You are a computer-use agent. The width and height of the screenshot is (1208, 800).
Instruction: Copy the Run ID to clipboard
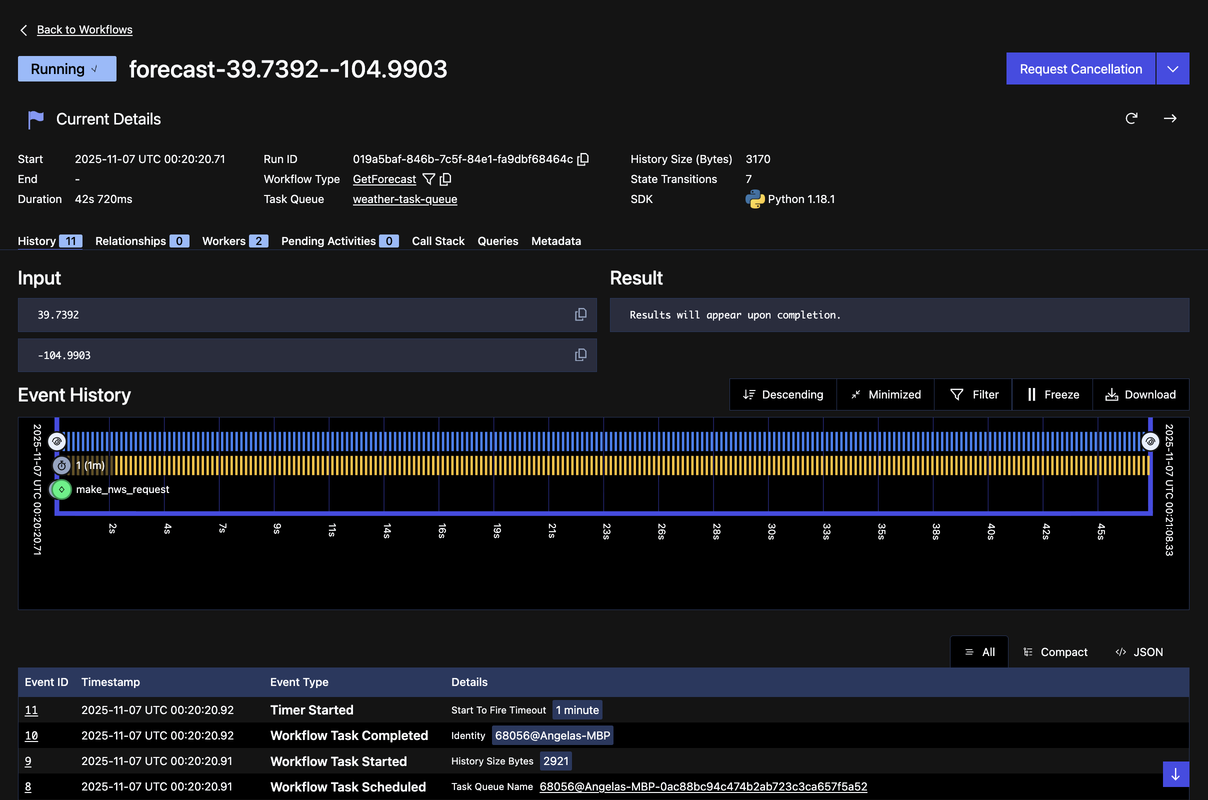pos(583,159)
